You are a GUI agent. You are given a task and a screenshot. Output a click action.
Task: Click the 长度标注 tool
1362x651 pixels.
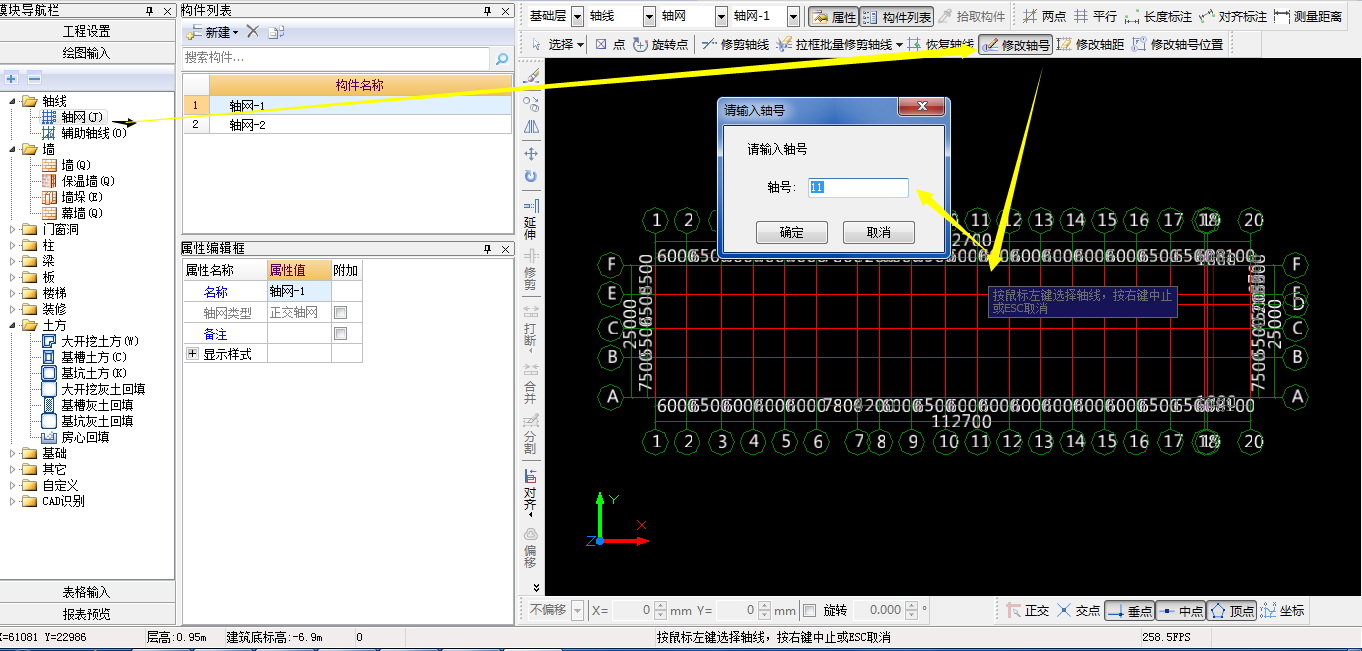pos(1158,17)
